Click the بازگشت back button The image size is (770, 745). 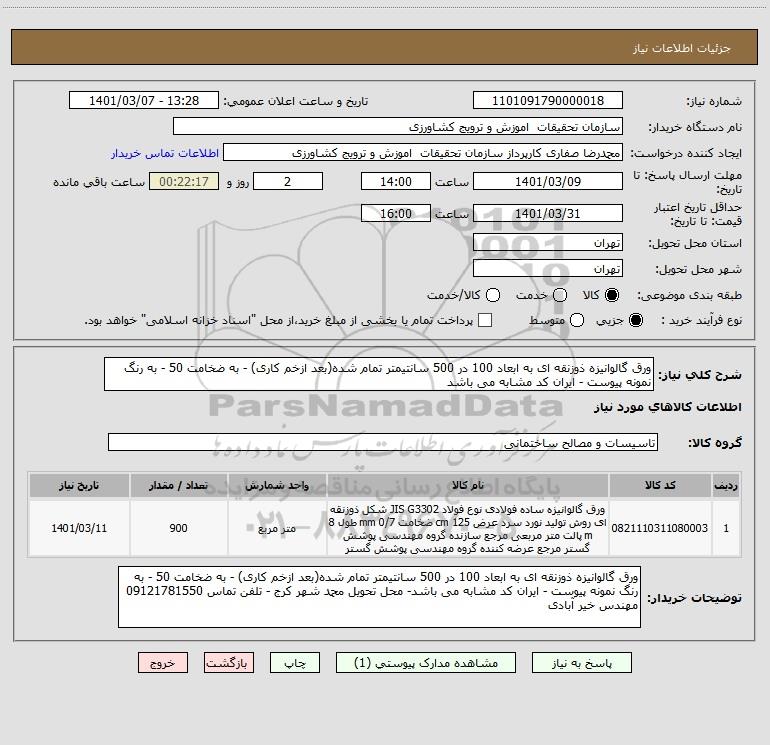pos(229,663)
